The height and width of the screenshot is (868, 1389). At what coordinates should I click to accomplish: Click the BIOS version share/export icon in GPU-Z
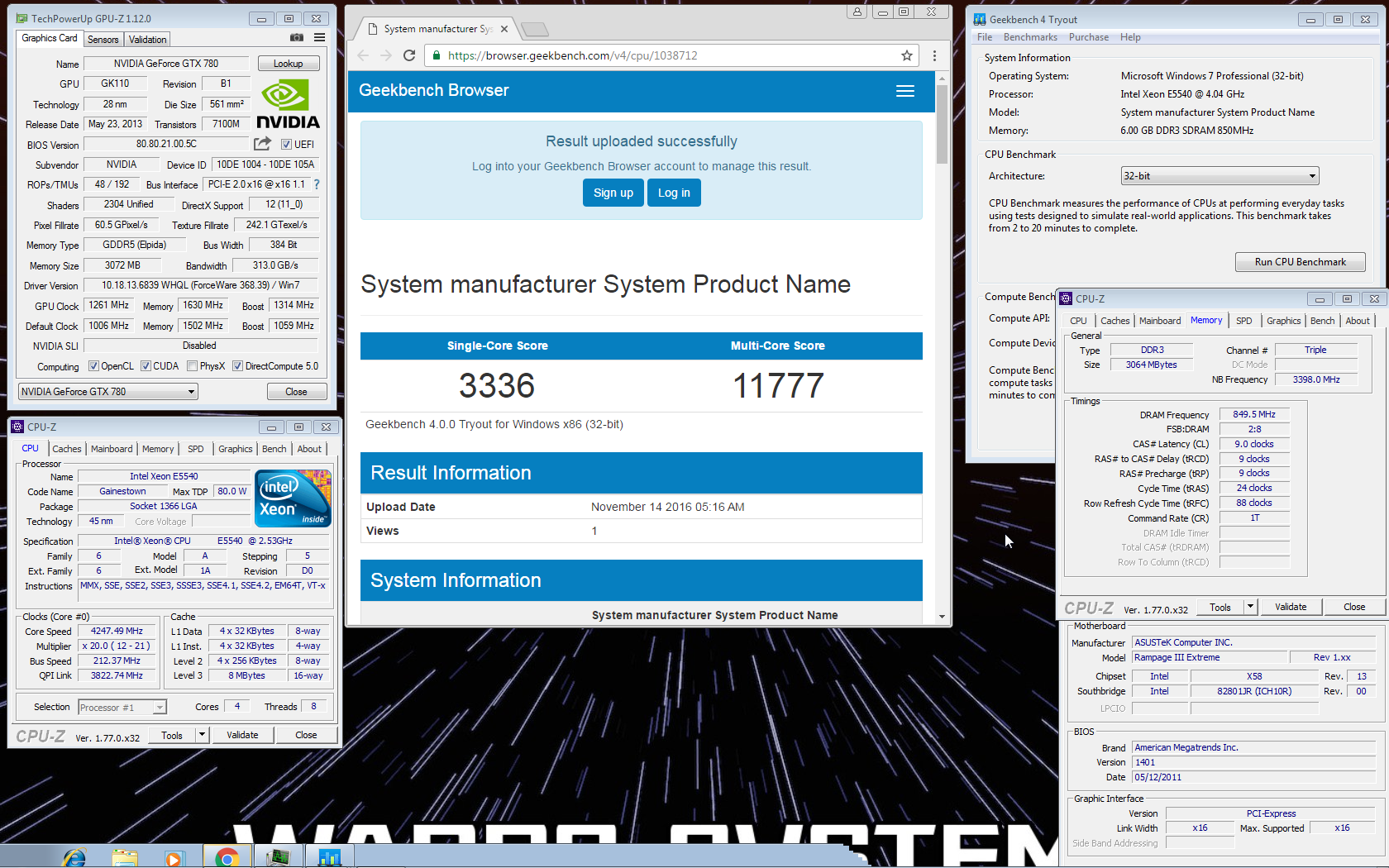click(263, 144)
